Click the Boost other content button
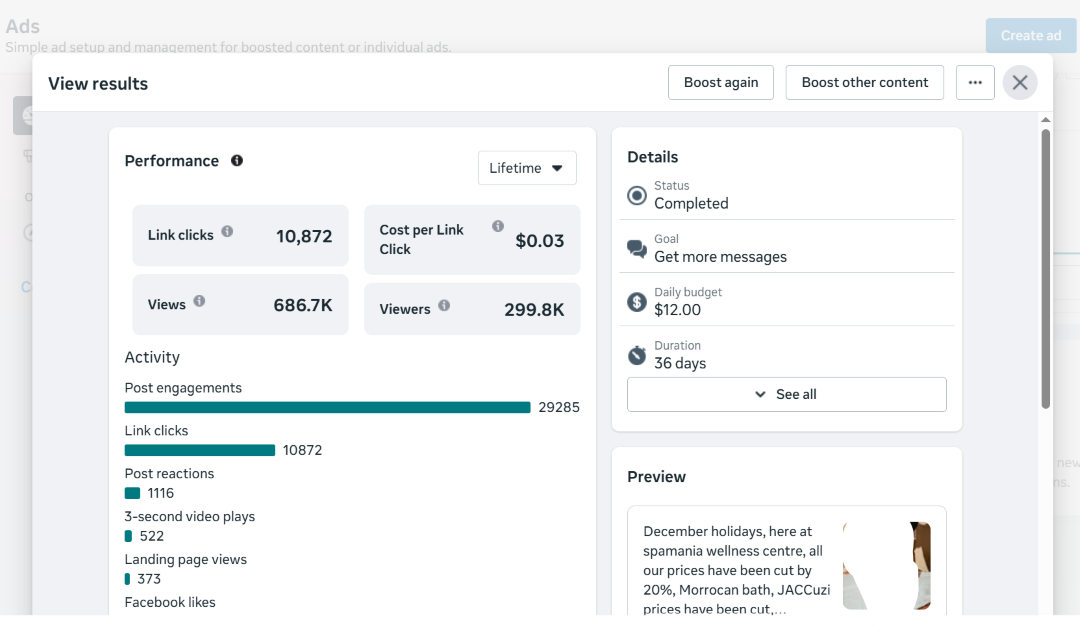1080x633 pixels. pyautogui.click(x=864, y=82)
